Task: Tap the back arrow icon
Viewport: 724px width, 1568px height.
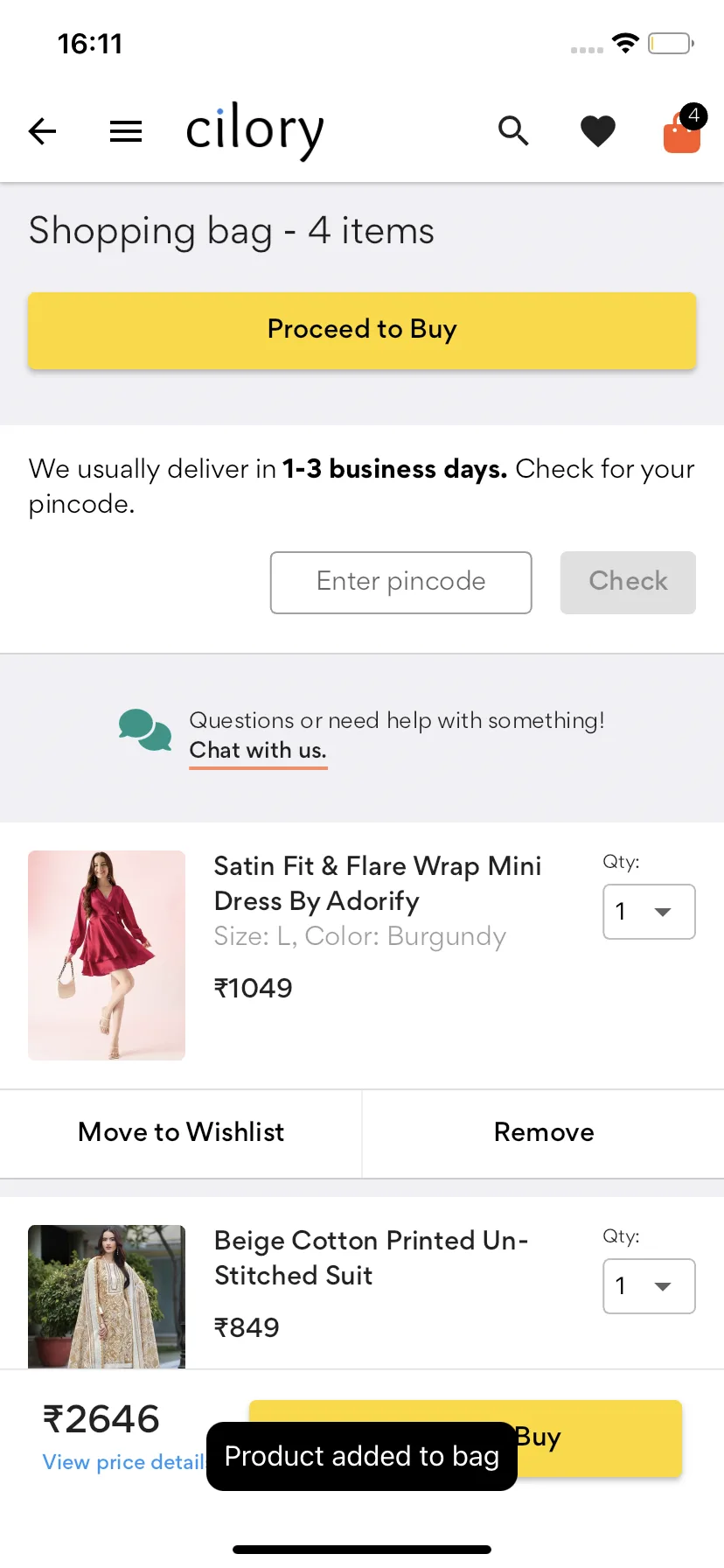Action: click(x=42, y=131)
